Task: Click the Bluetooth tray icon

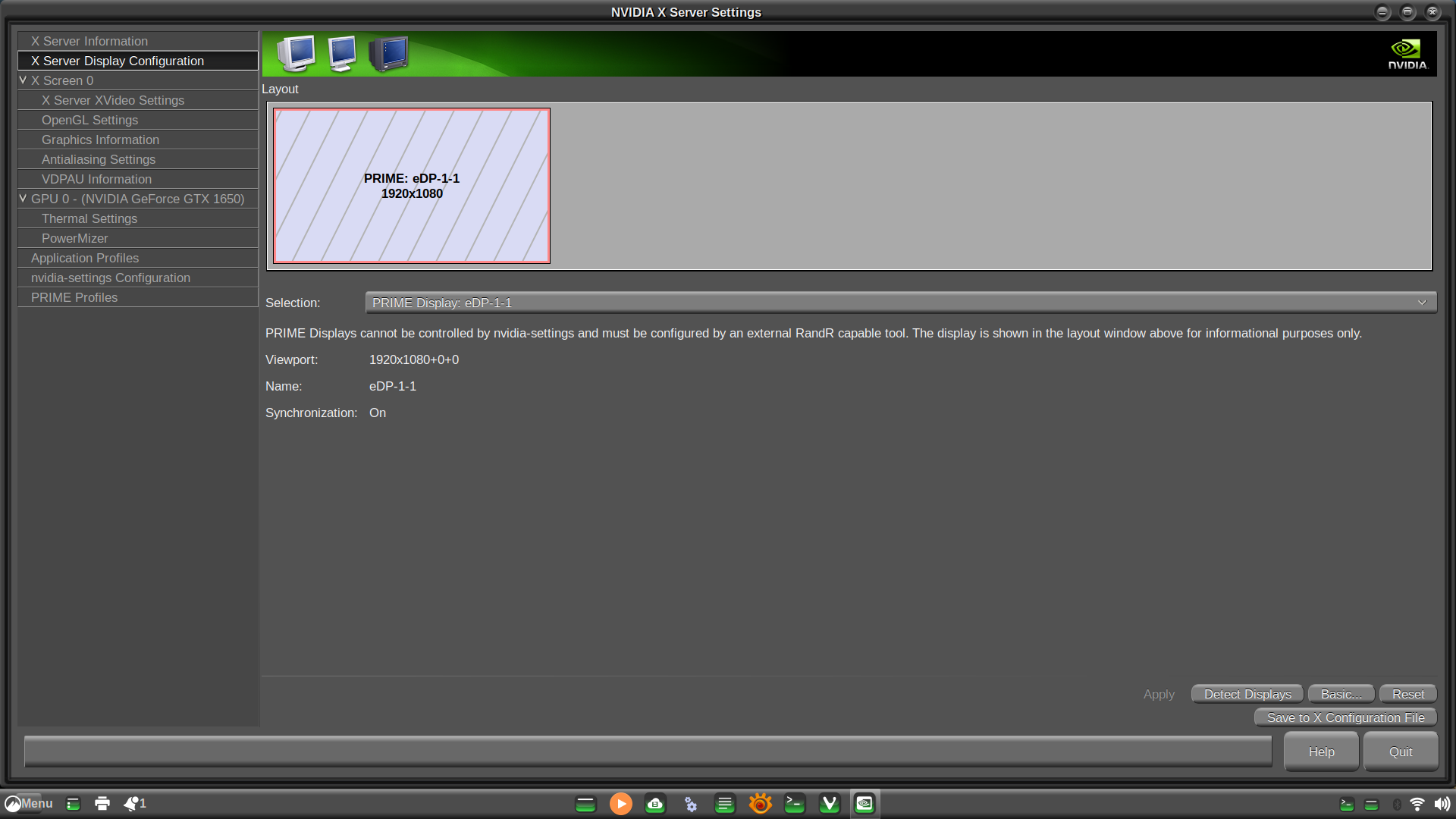Action: [1396, 804]
